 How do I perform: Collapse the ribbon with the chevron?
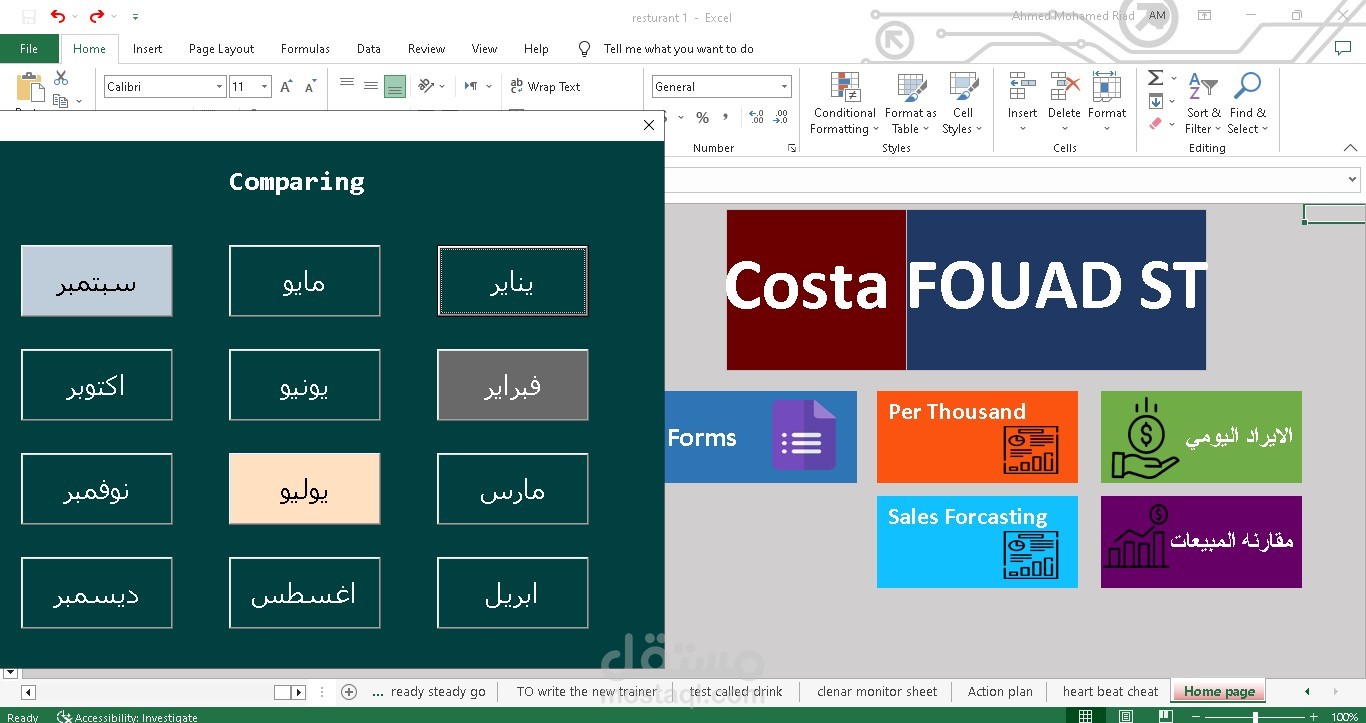point(1350,148)
